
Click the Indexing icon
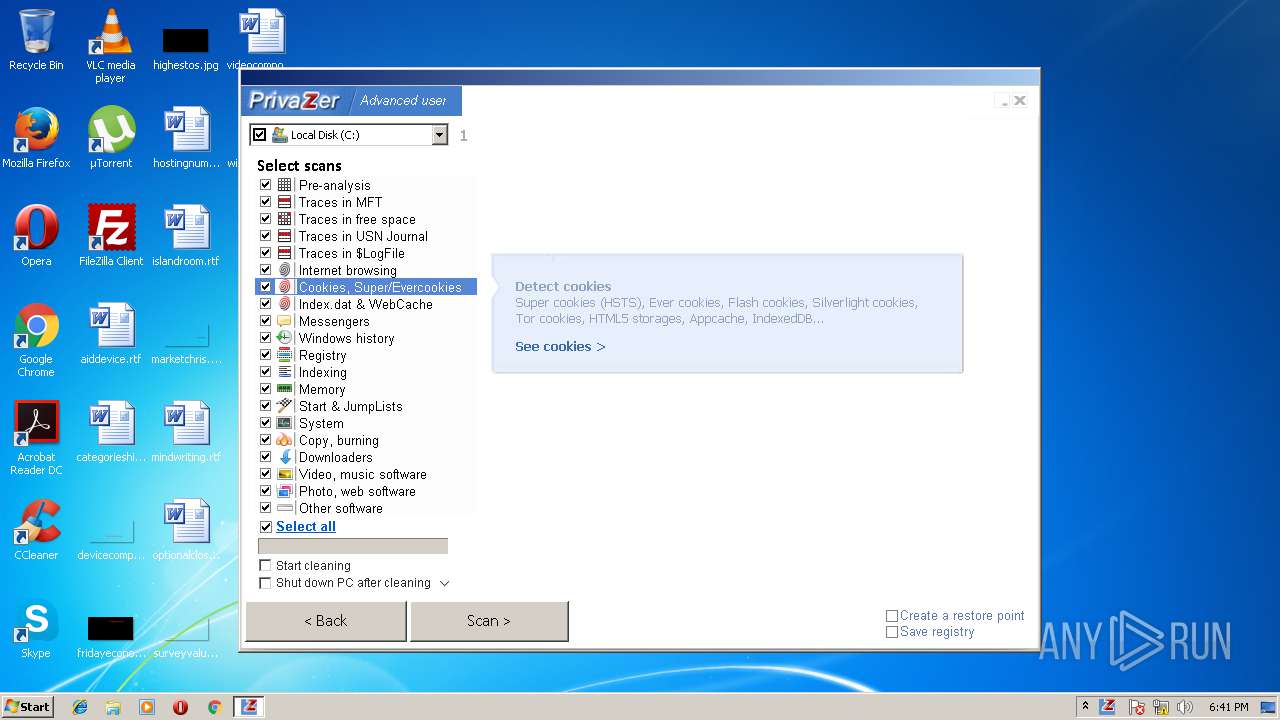coord(285,372)
